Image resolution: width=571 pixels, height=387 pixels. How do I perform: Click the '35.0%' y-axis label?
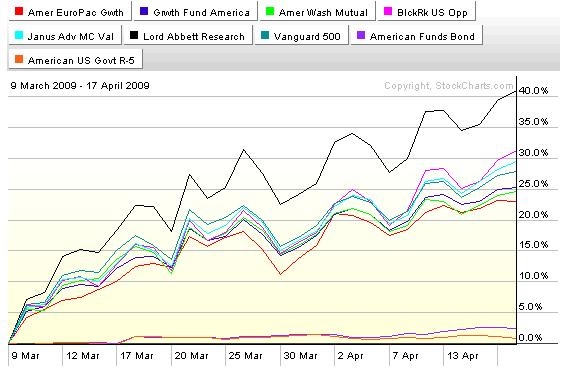[x=533, y=122]
